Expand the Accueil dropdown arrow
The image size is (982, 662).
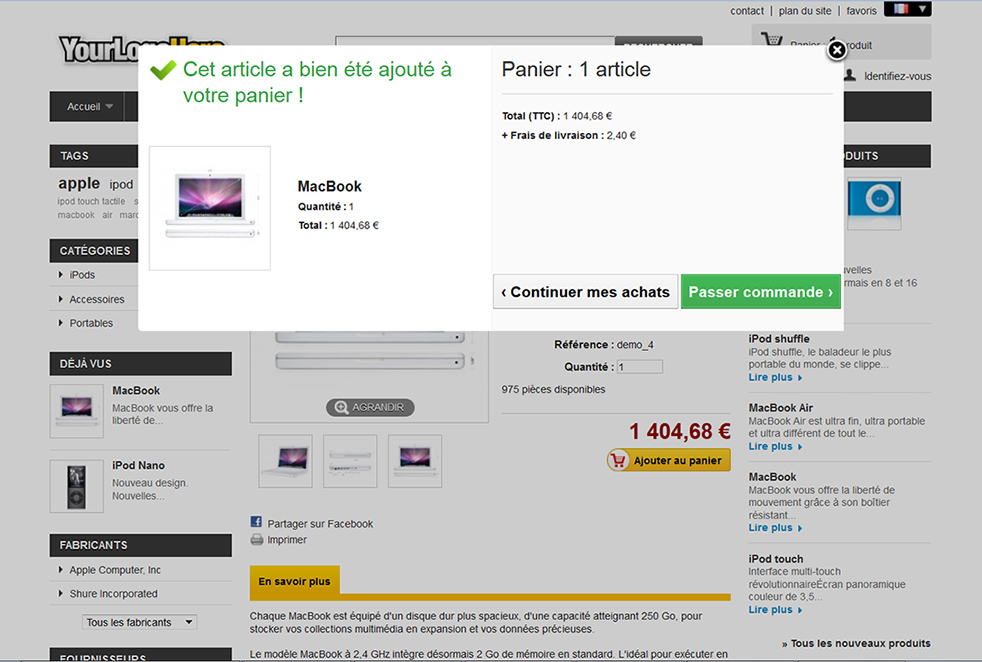[110, 106]
